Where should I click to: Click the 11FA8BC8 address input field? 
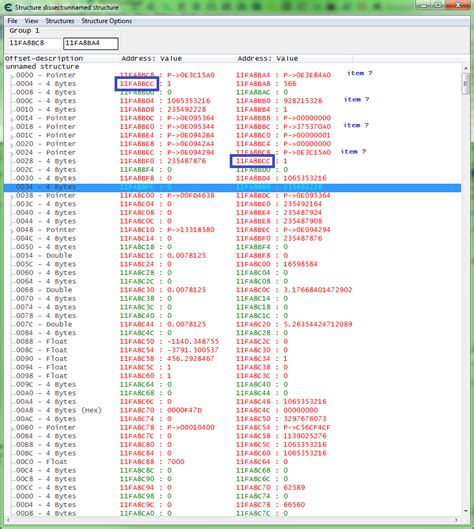(35, 43)
